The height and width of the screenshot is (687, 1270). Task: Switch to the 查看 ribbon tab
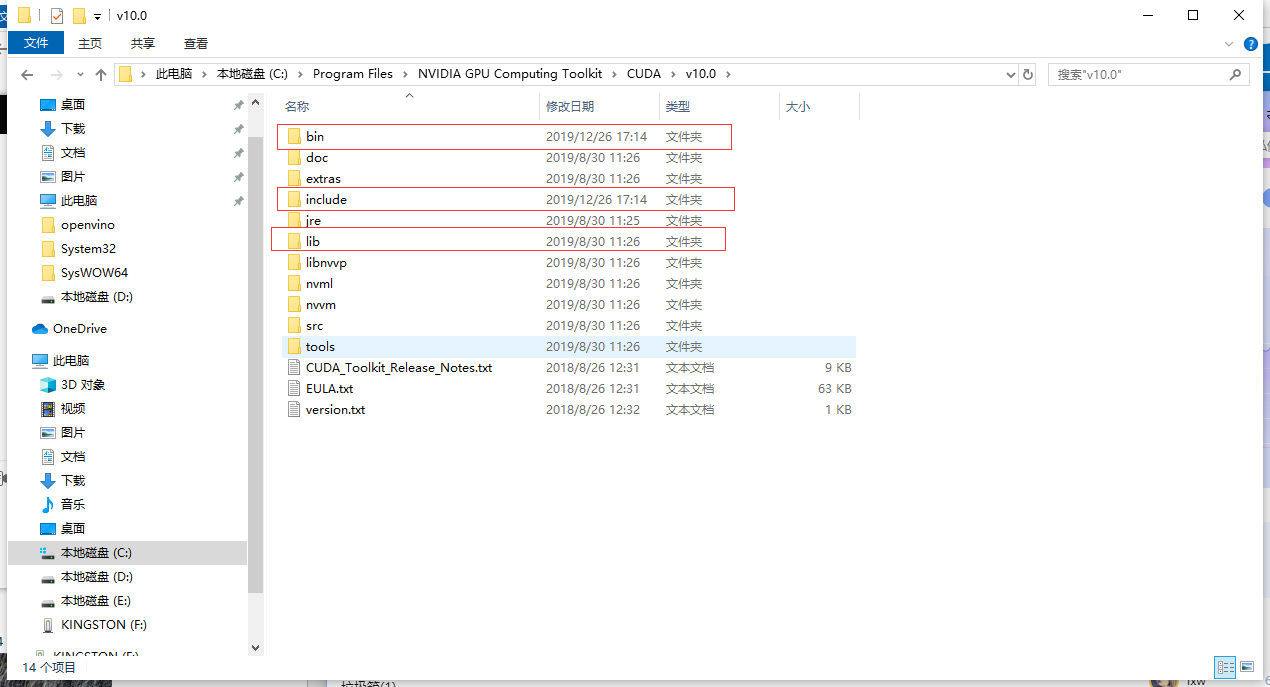point(195,43)
